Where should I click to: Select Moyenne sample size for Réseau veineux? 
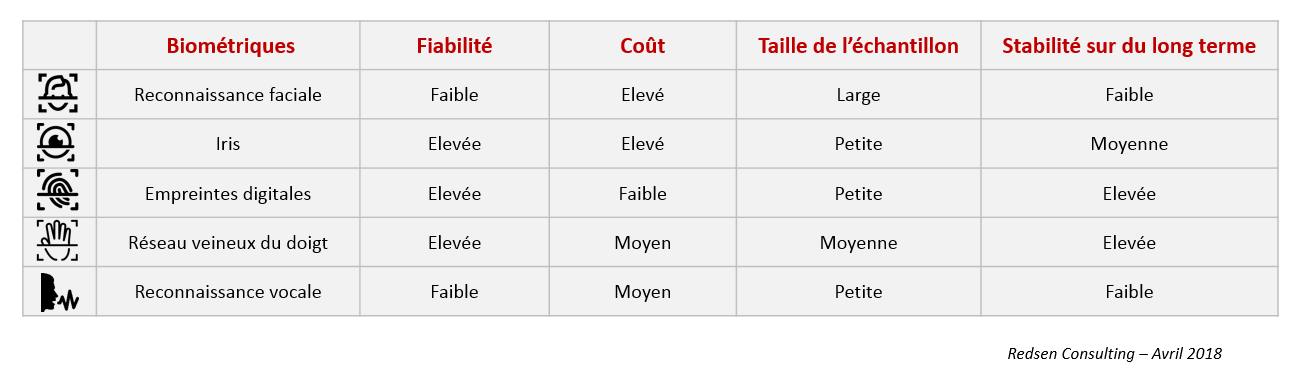(858, 243)
